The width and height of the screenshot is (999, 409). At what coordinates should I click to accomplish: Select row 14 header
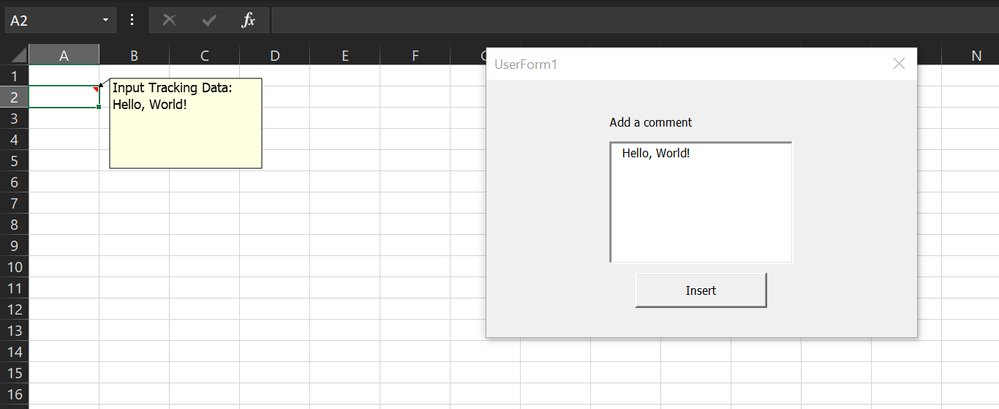pos(14,352)
